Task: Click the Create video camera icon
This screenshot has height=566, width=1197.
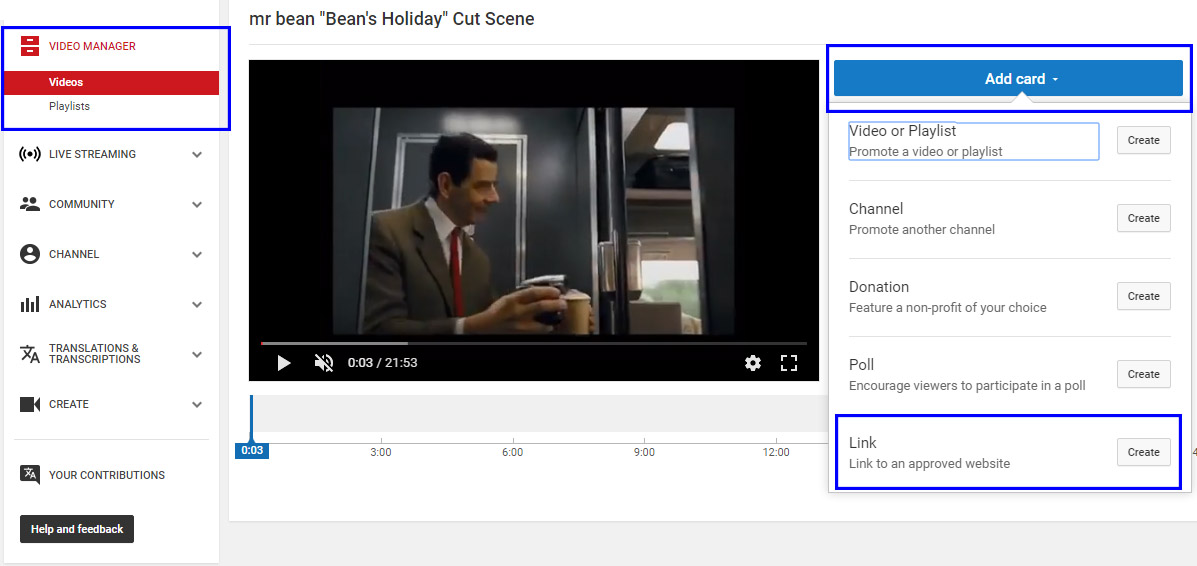Action: [x=30, y=404]
